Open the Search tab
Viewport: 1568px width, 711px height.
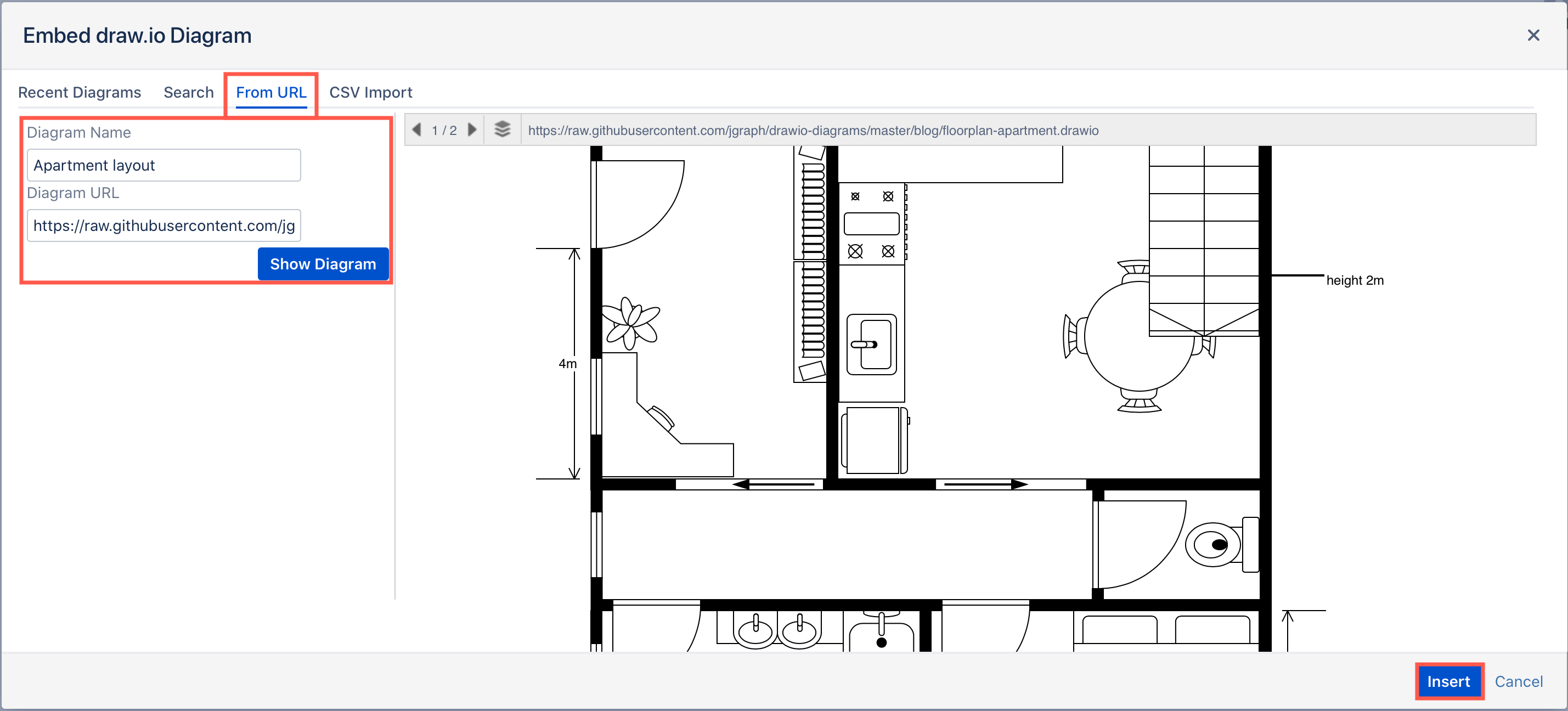click(189, 92)
